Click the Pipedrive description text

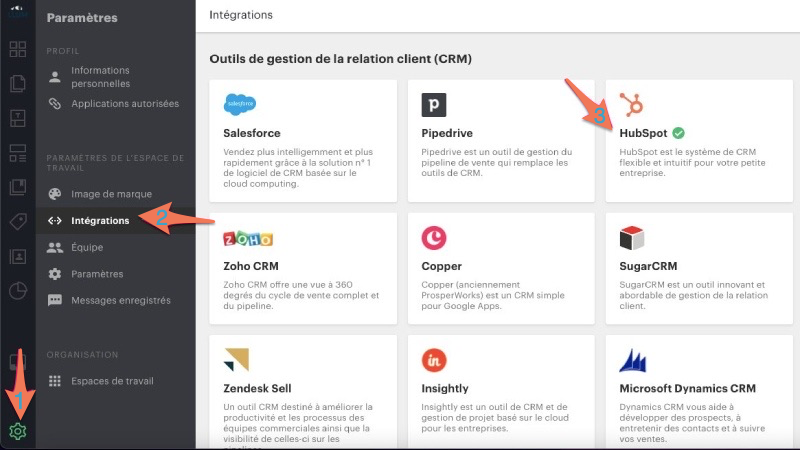[x=496, y=162]
